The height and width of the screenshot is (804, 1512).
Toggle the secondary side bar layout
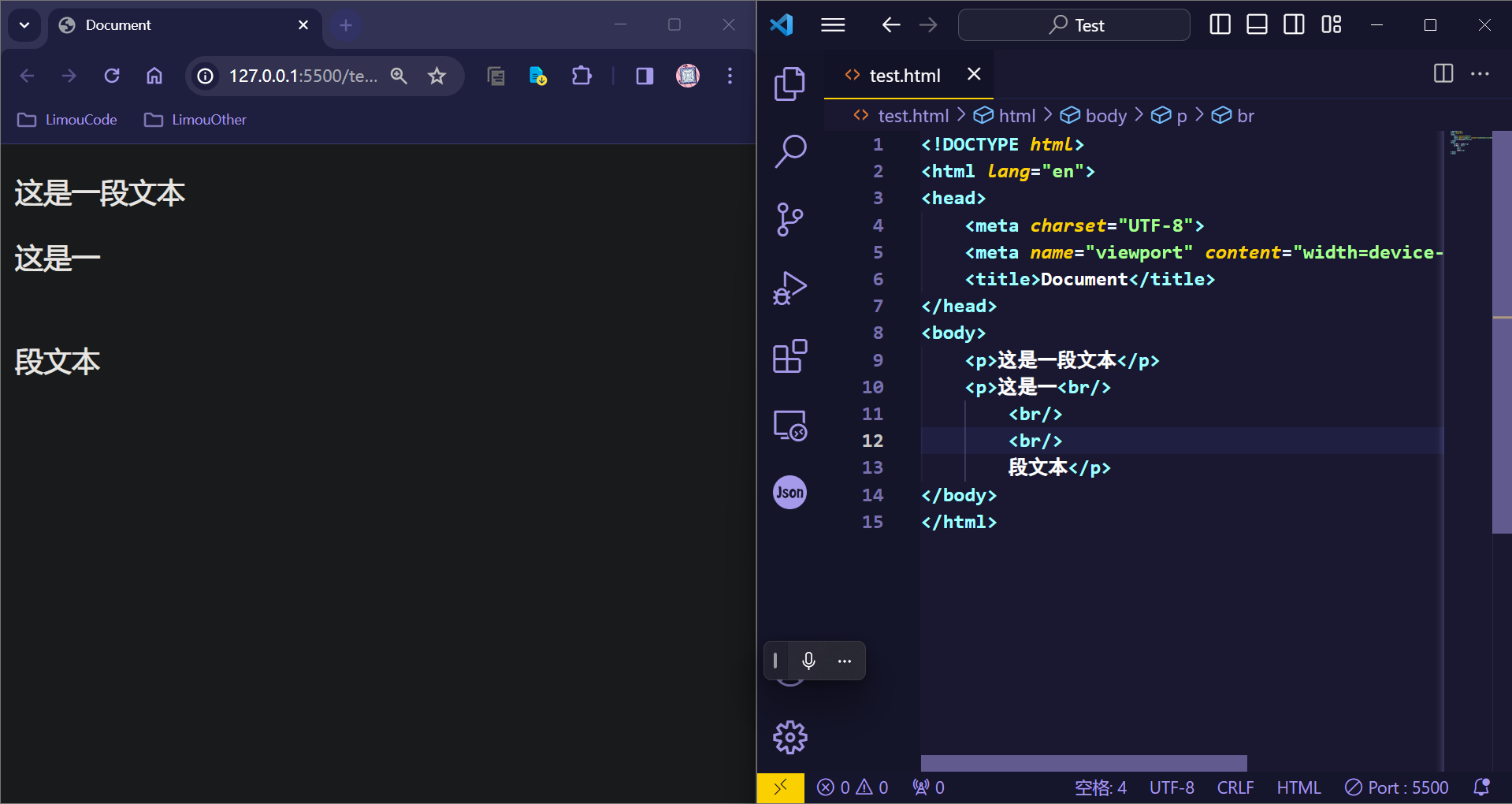coord(1294,25)
